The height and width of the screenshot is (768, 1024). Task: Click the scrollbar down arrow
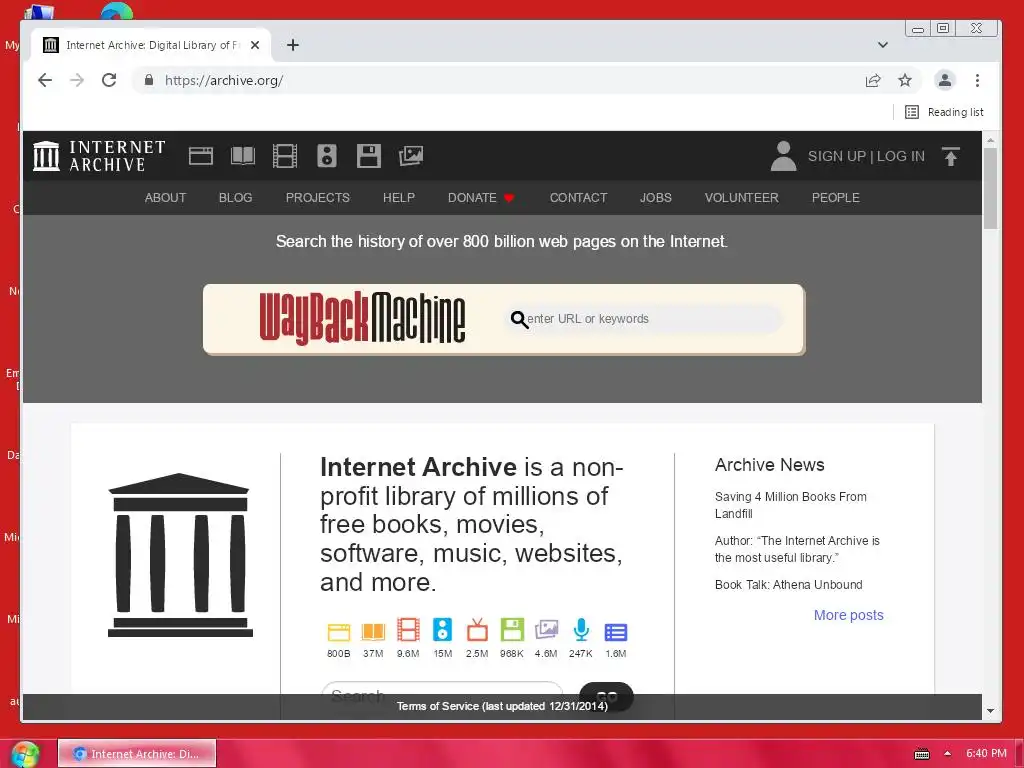point(990,711)
